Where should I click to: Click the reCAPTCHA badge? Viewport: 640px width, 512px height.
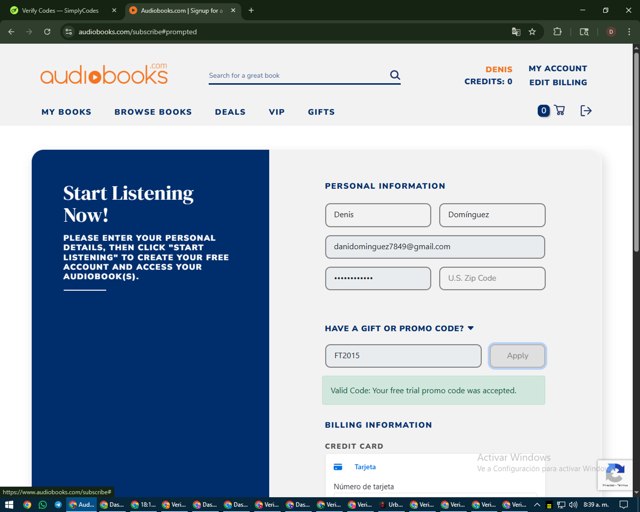(615, 474)
